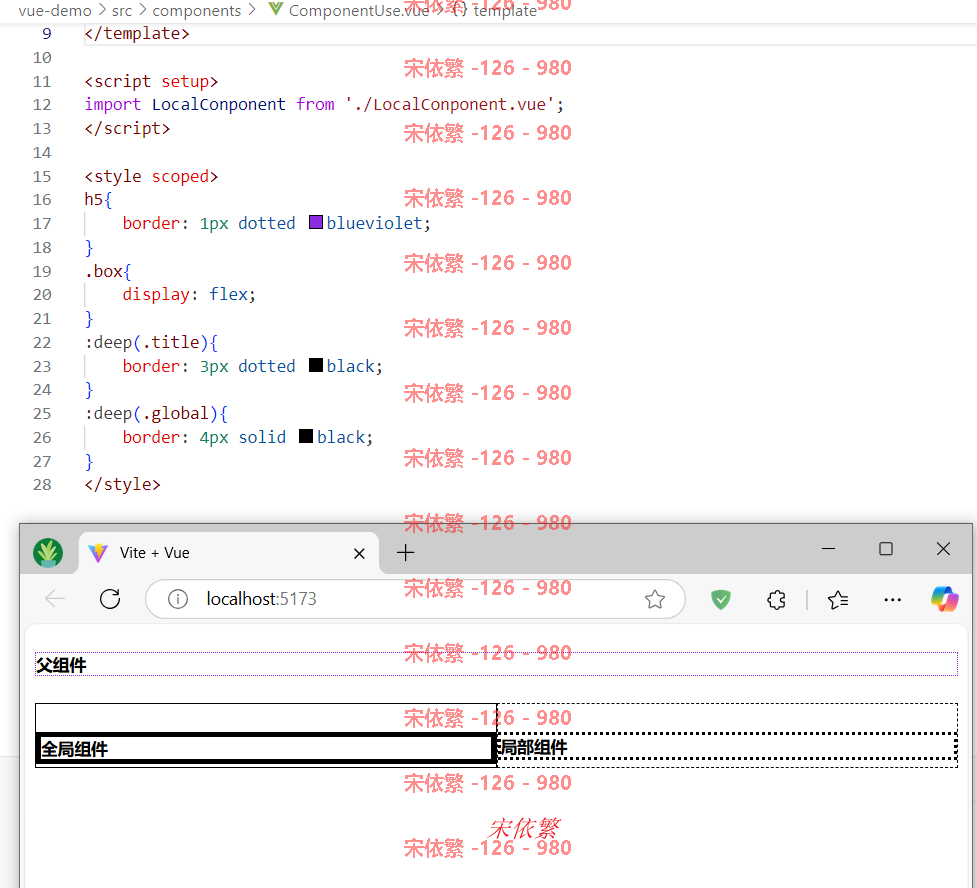This screenshot has width=977, height=888.
Task: Click the Vue file icon in breadcrumb
Action: [275, 9]
